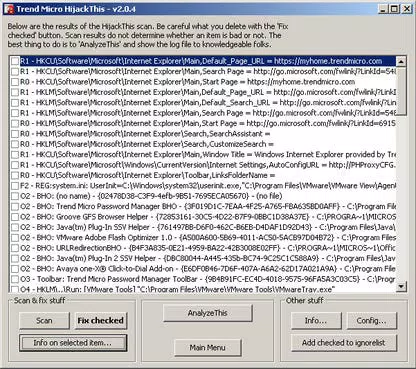Tick the checkbox for HKLM SearchAssistant entry
The image size is (416, 369).
(15, 134)
